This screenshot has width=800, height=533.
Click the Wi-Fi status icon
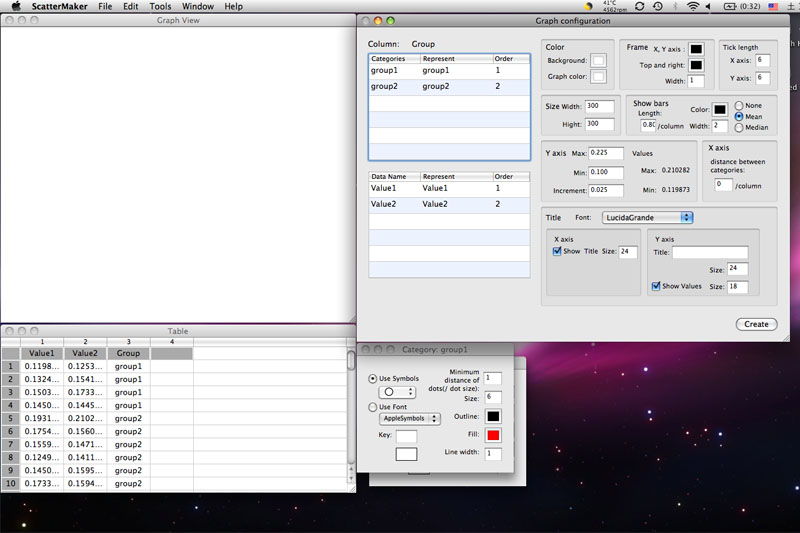[692, 6]
